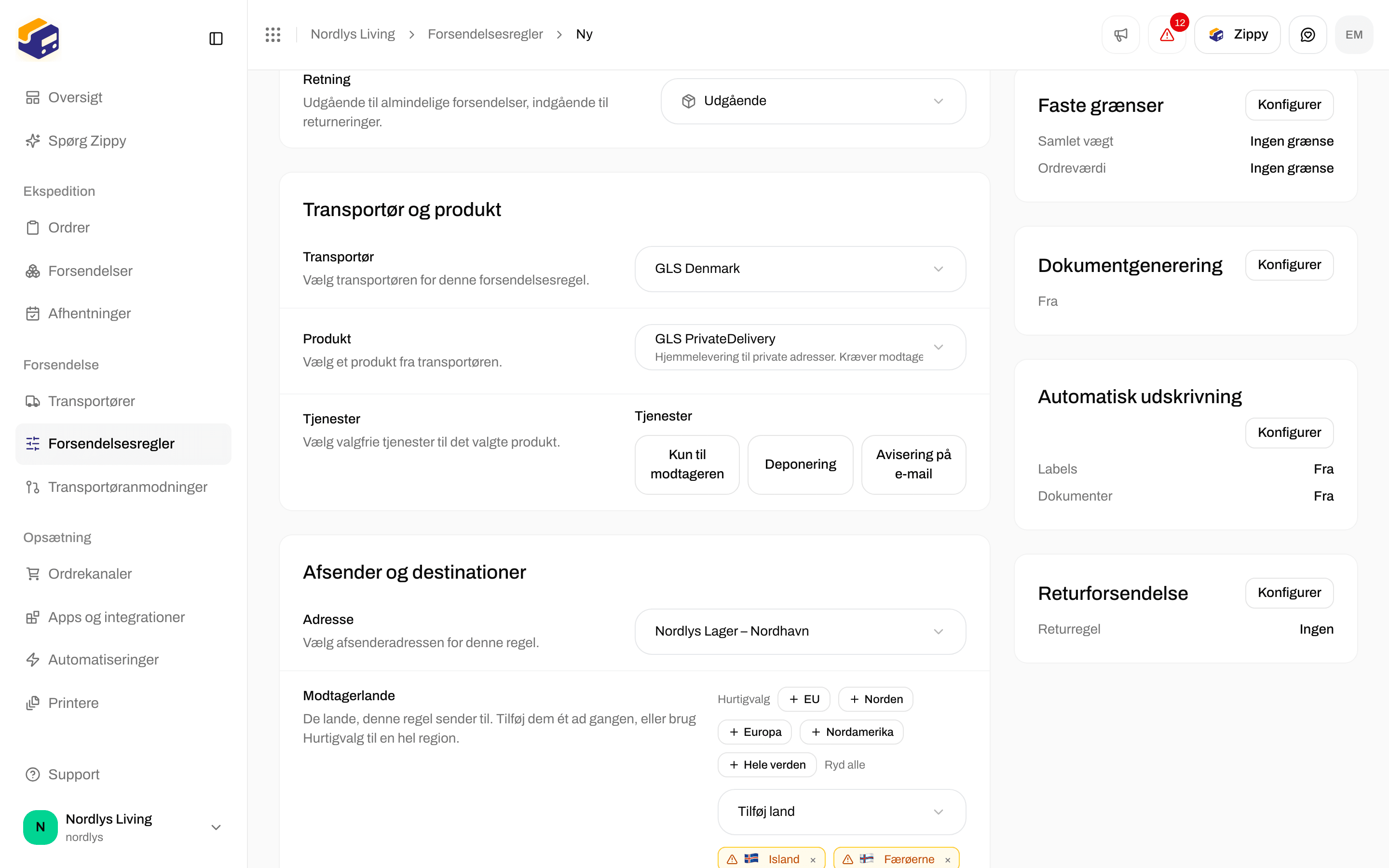This screenshot has width=1389, height=868.
Task: Open Automatiseringer in sidebar
Action: [x=123, y=660]
